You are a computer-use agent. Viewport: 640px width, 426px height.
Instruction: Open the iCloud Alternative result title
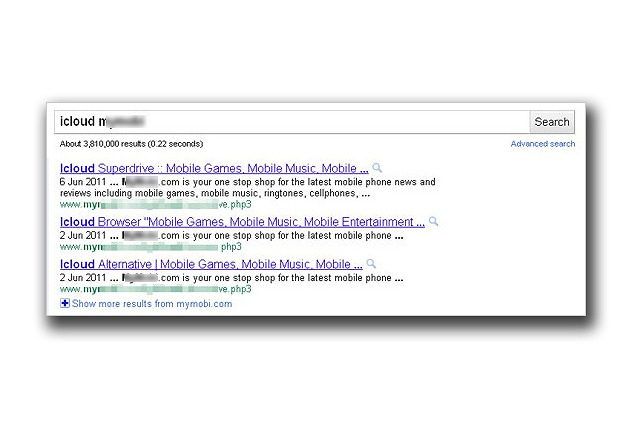point(211,264)
